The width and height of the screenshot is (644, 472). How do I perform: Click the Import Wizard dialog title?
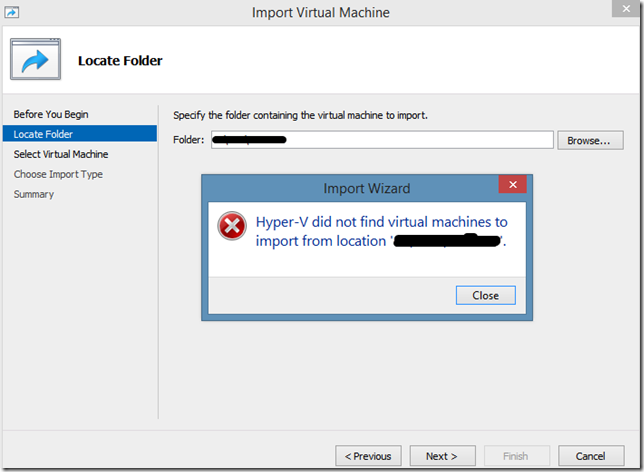click(367, 189)
